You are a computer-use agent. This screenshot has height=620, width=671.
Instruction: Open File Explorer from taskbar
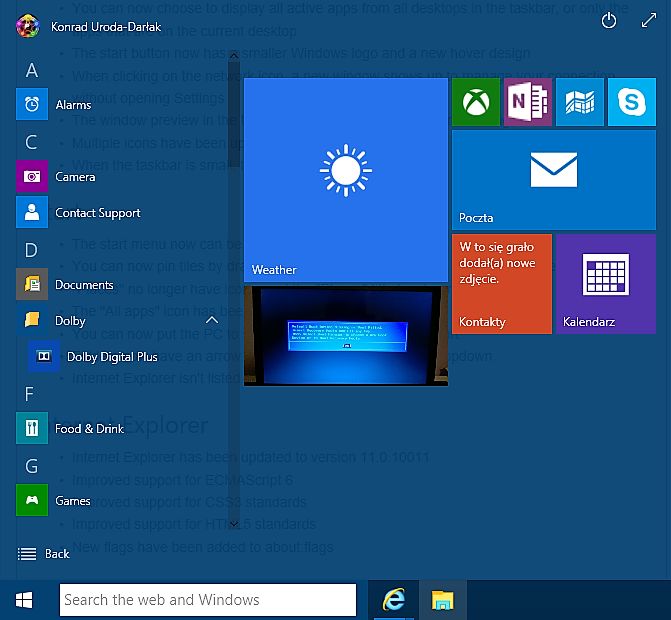[442, 600]
